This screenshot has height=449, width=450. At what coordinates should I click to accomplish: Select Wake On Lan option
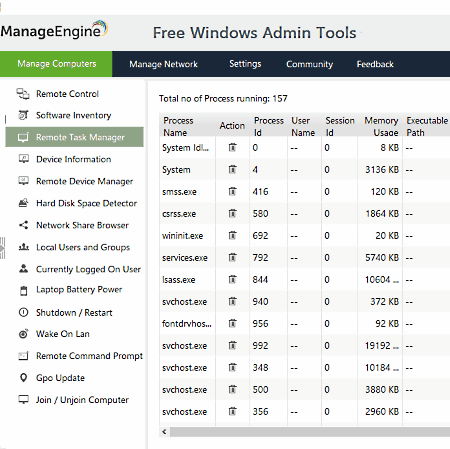coord(63,334)
